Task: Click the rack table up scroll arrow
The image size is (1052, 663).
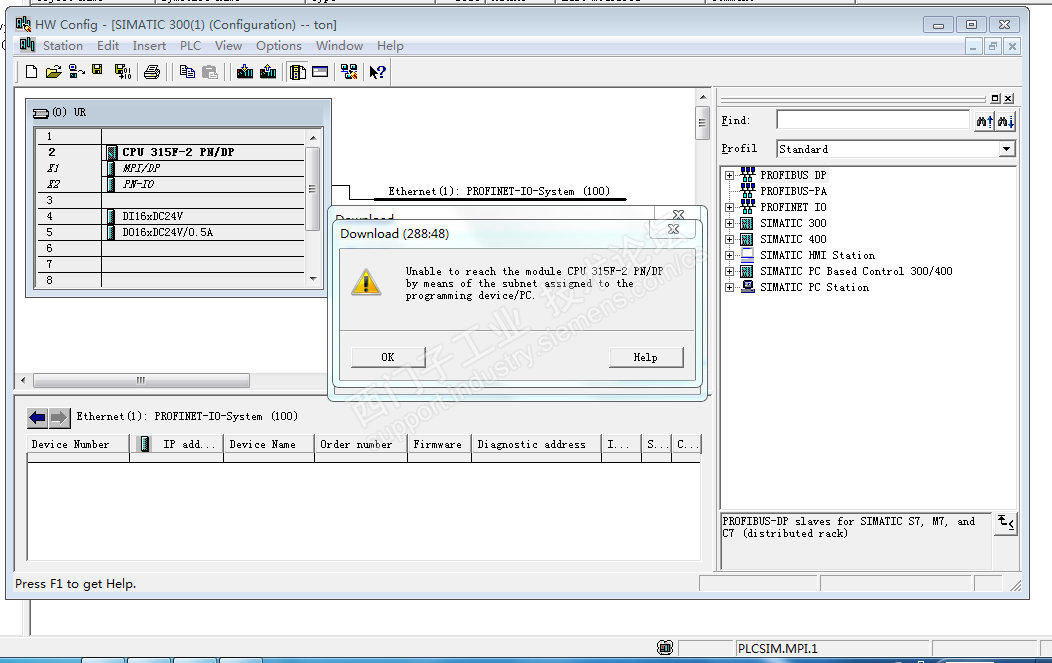Action: point(313,138)
